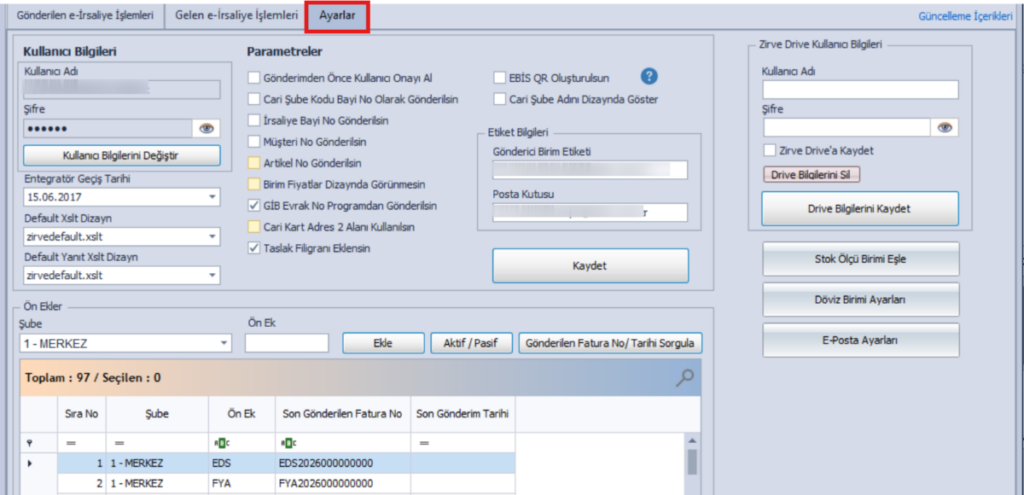Sort by Son Gönderim Tarihi header

click(463, 414)
